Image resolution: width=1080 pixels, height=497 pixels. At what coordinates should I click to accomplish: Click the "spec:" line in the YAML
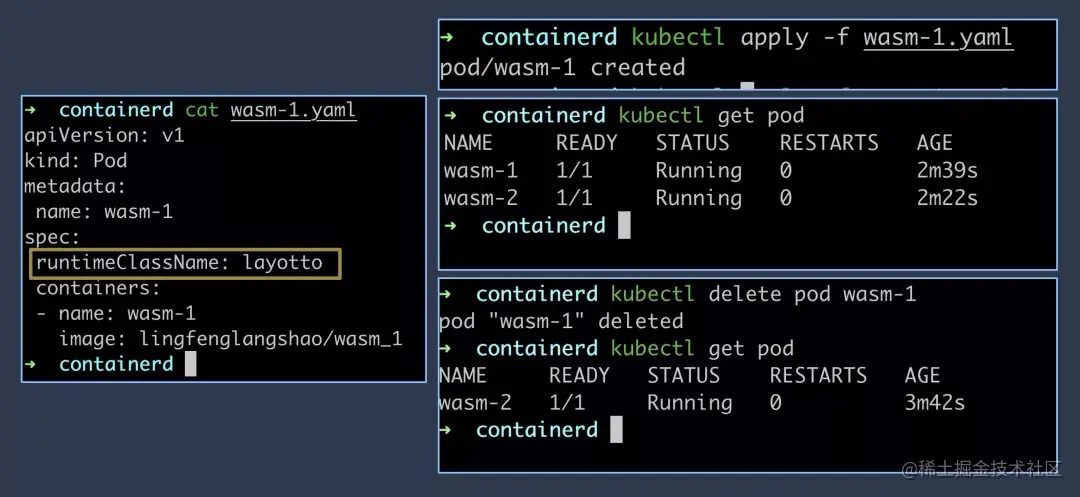pos(53,237)
